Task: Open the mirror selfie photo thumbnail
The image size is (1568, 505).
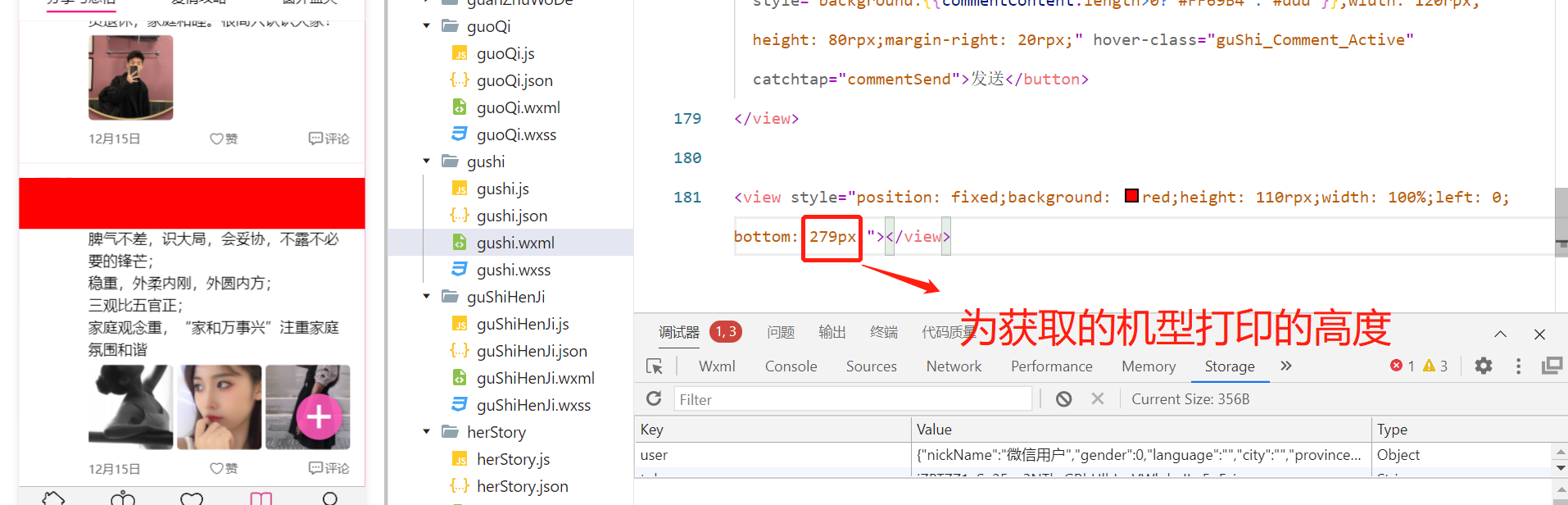Action: (x=131, y=78)
